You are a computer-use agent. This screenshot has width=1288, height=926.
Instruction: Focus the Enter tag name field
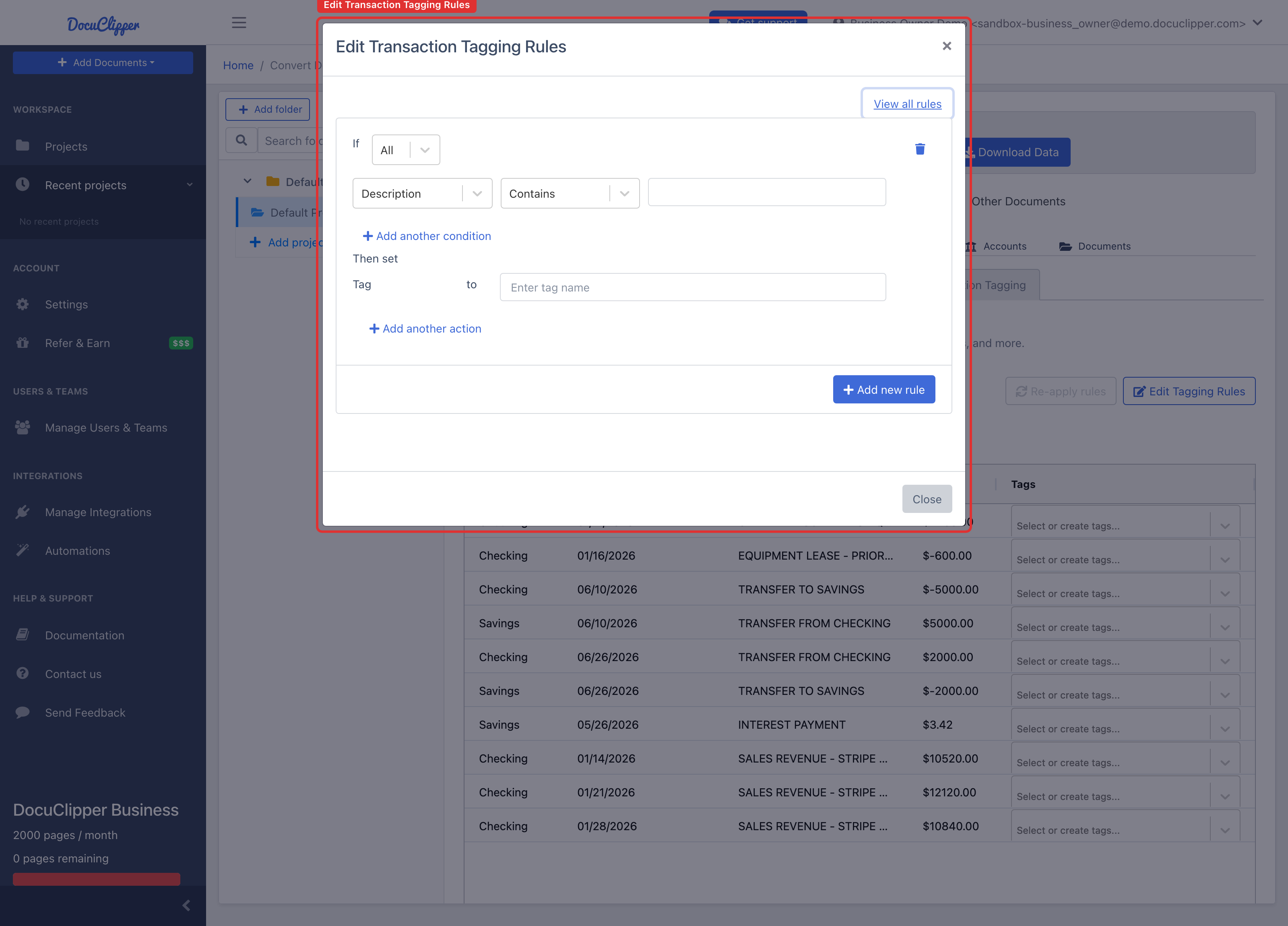pos(693,287)
